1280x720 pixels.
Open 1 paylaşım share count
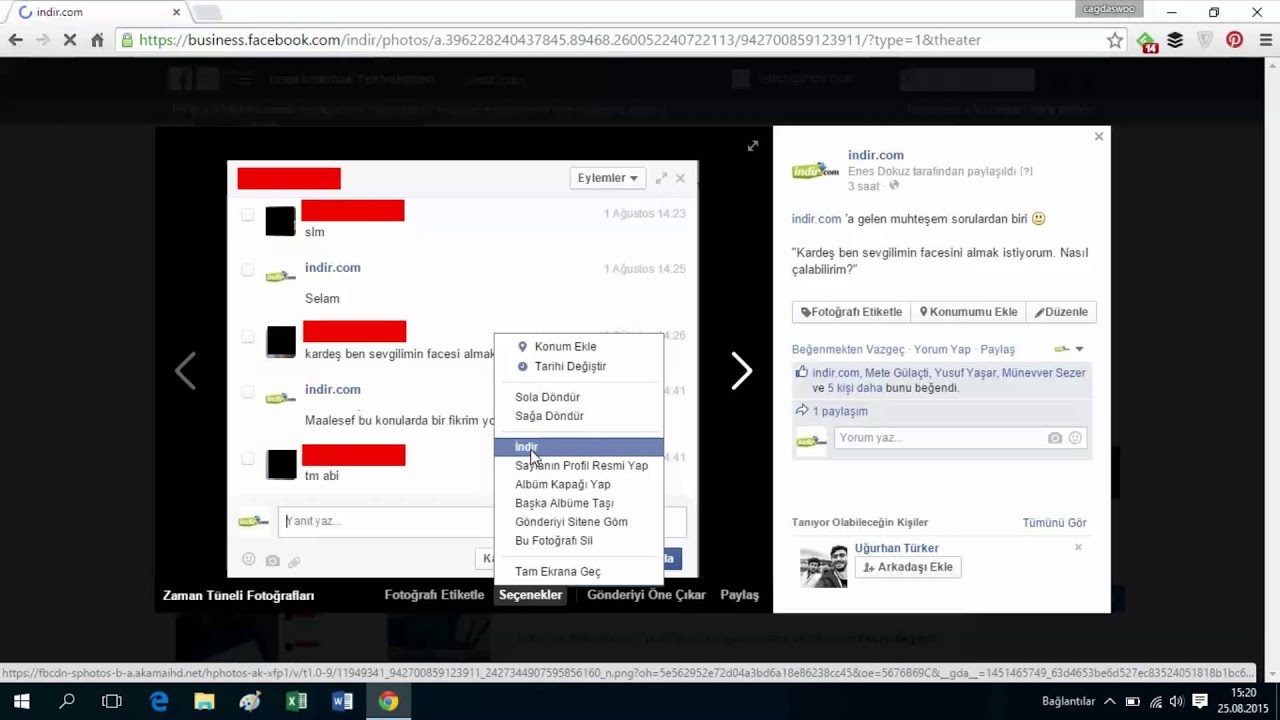click(x=840, y=411)
